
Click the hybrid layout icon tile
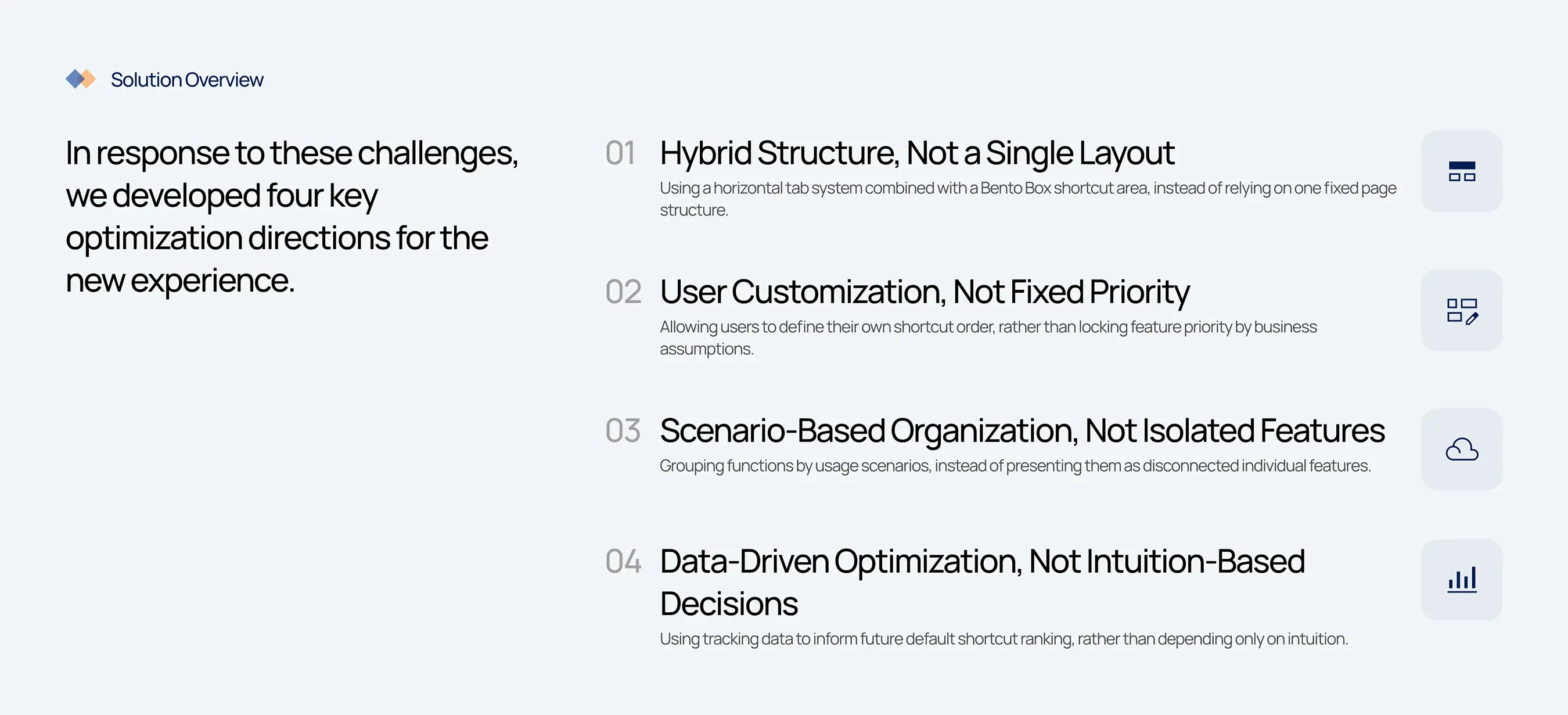coord(1462,171)
